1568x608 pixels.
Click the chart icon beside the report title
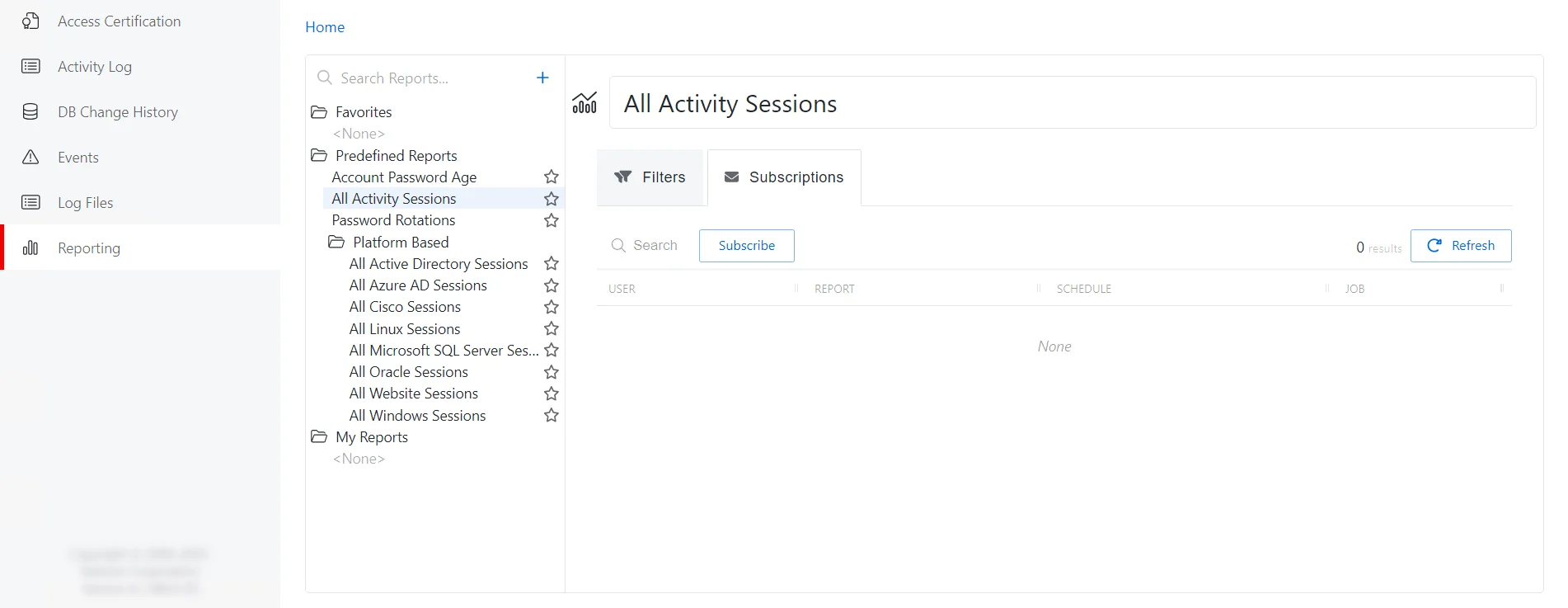[584, 103]
